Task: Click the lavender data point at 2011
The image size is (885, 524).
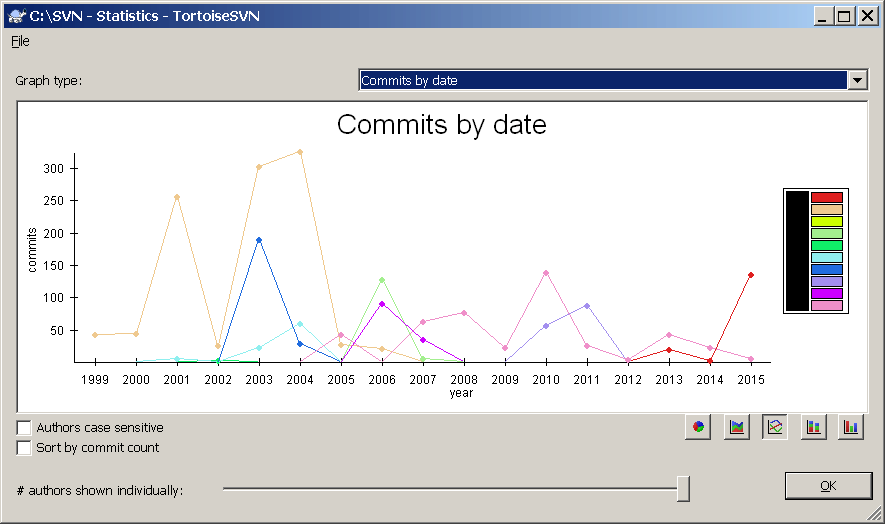Action: coord(587,306)
